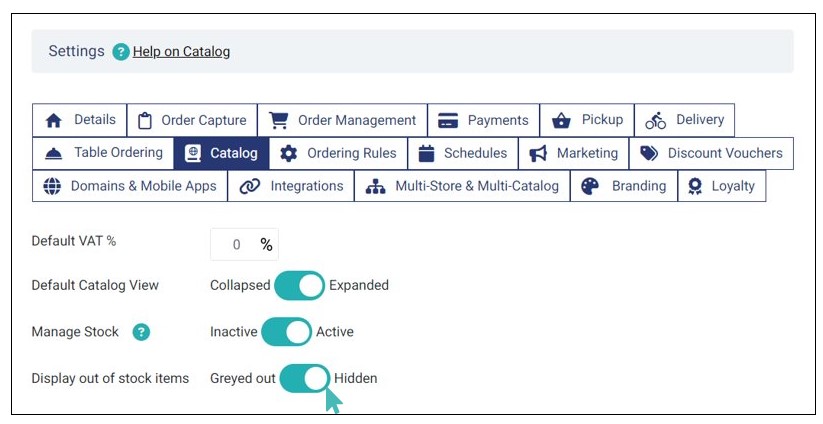823x424 pixels.
Task: Switch to the Schedules tab
Action: point(463,153)
